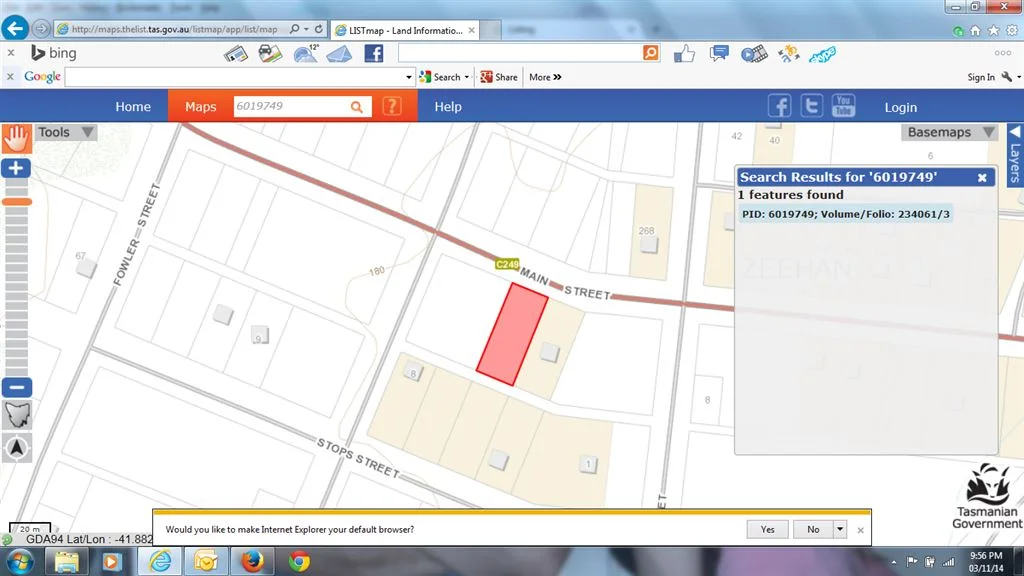Open the LISTmap Facebook page icon
Viewport: 1024px width, 576px height.
pyautogui.click(x=779, y=105)
